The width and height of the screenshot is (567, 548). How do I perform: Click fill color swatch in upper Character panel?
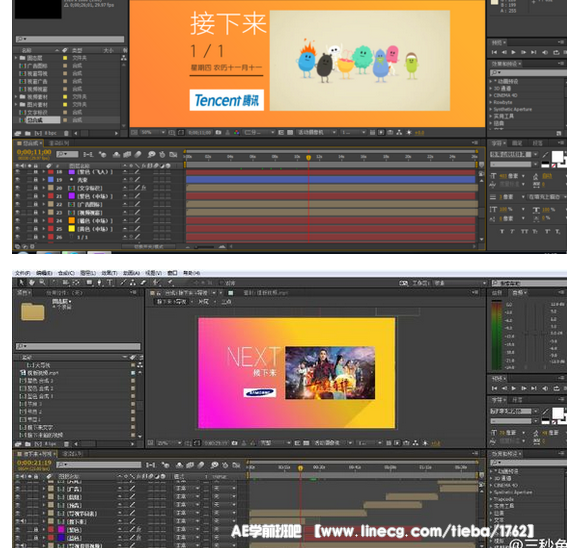coord(557,157)
